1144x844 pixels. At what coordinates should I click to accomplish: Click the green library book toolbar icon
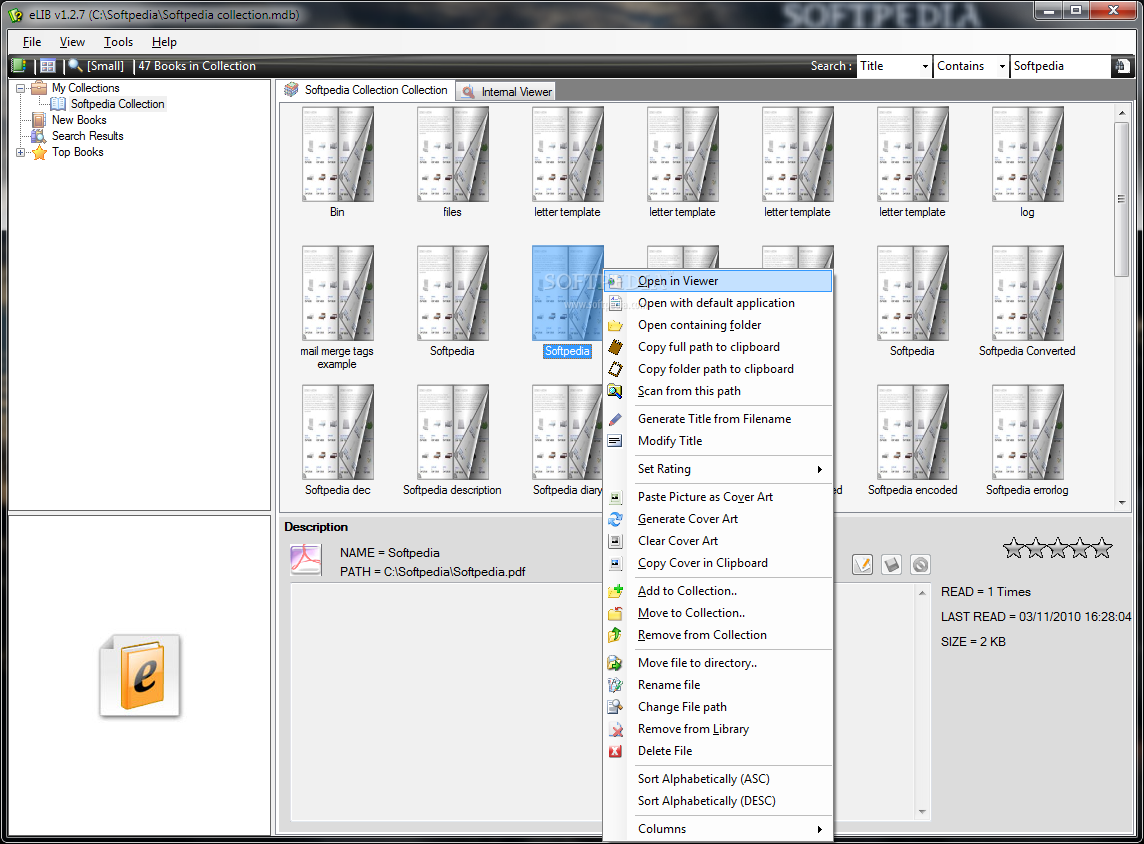(19, 66)
